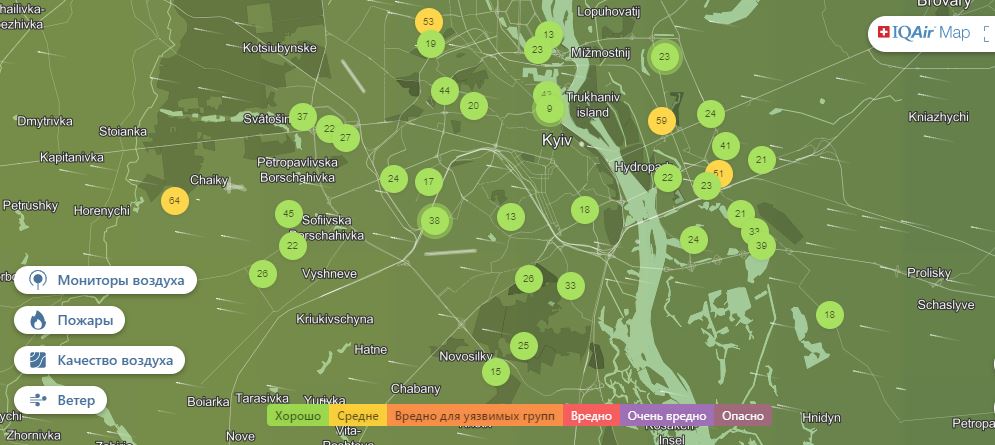Image resolution: width=995 pixels, height=445 pixels.
Task: Open the yellow station marker 59
Action: pyautogui.click(x=661, y=121)
